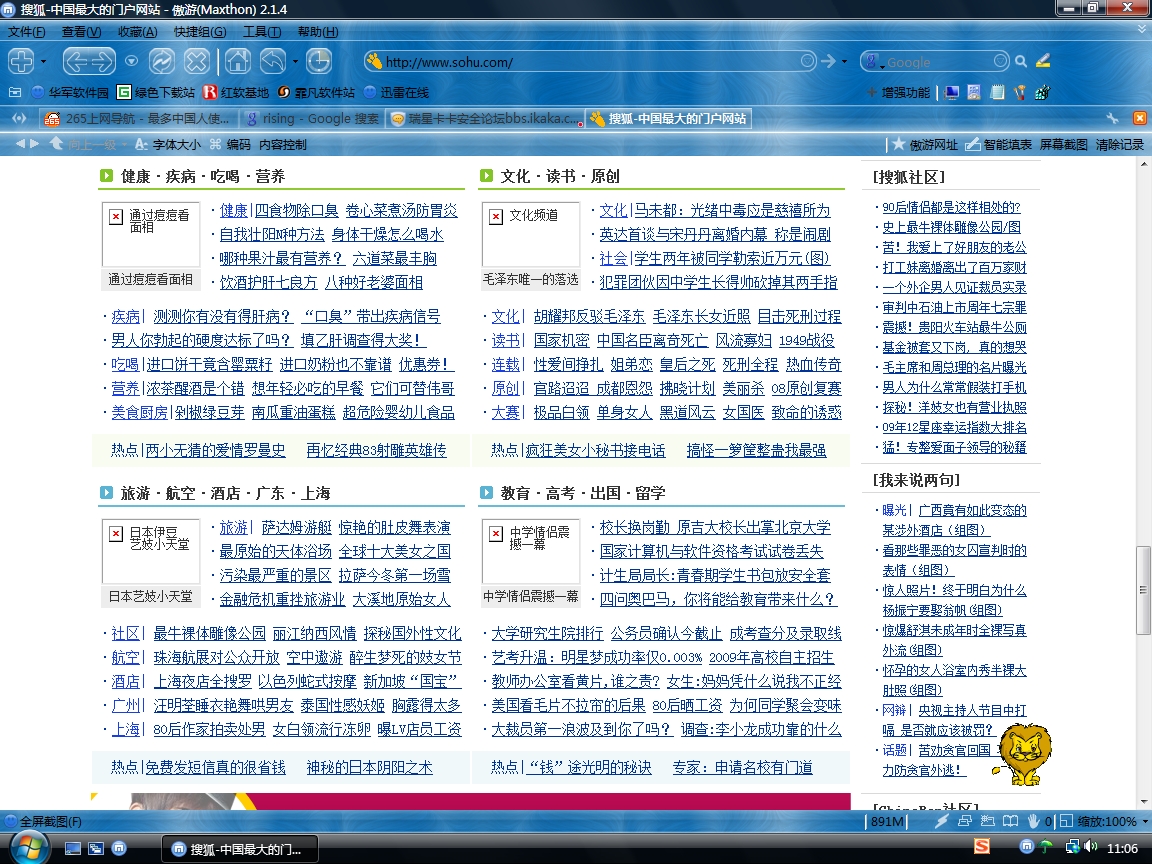
Task: Click the highlight search terms icon
Action: pos(1043,61)
